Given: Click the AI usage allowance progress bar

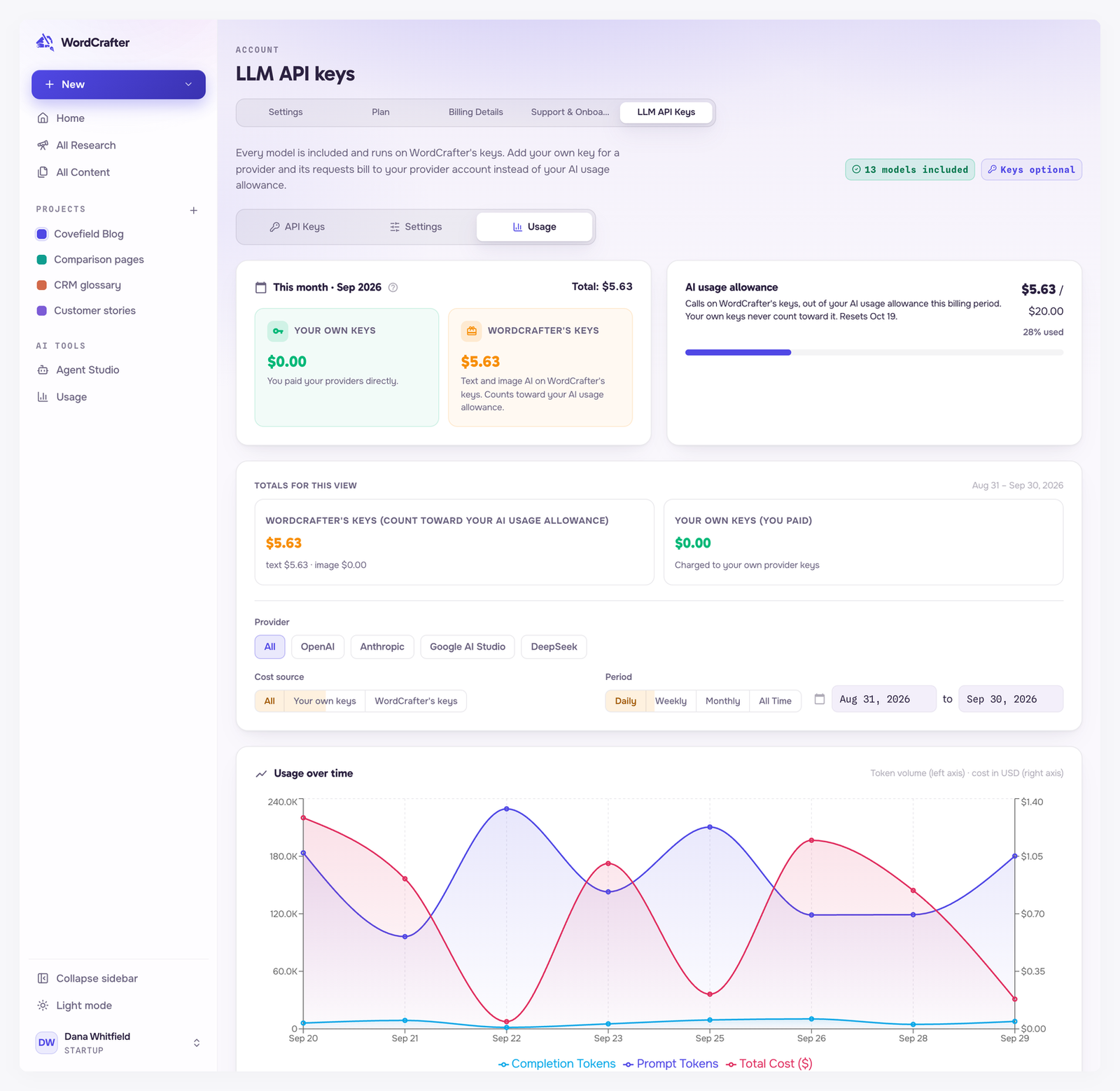Looking at the screenshot, I should click(x=874, y=352).
